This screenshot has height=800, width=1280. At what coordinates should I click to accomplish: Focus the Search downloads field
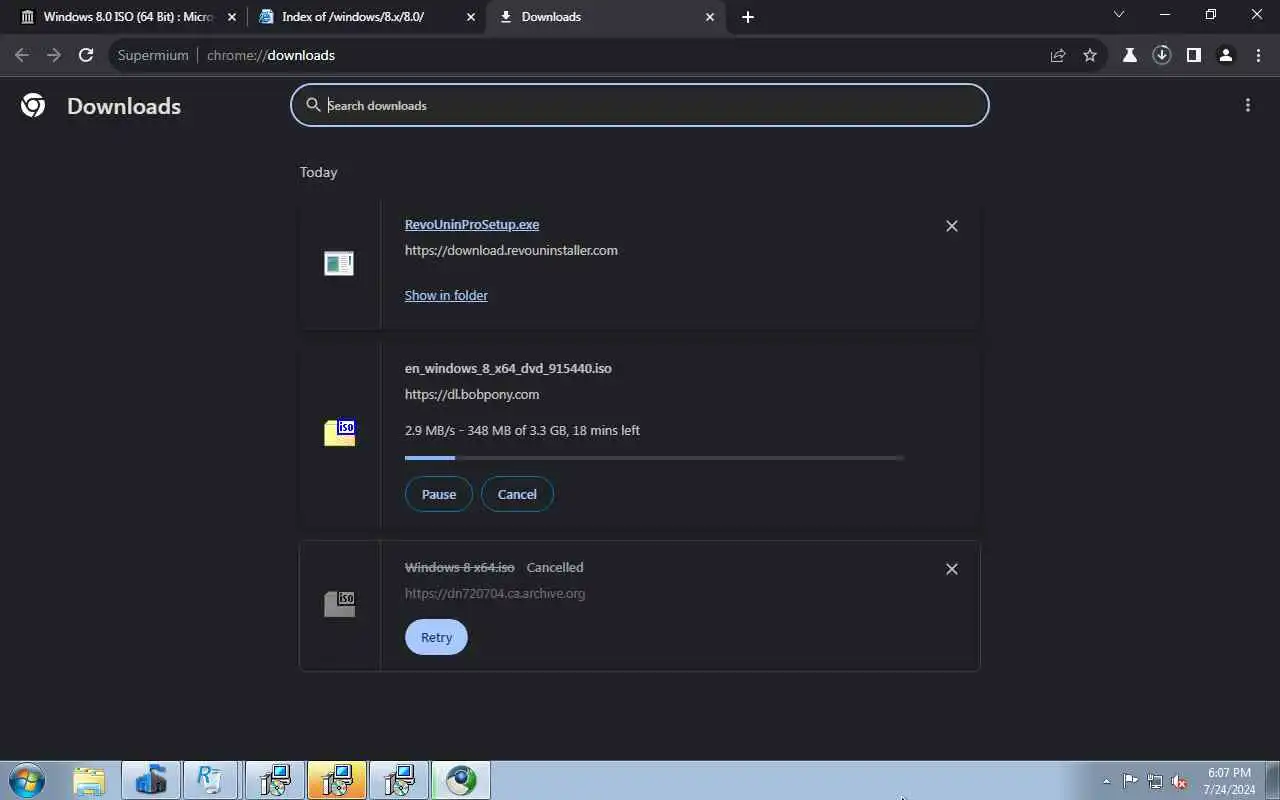[x=640, y=105]
